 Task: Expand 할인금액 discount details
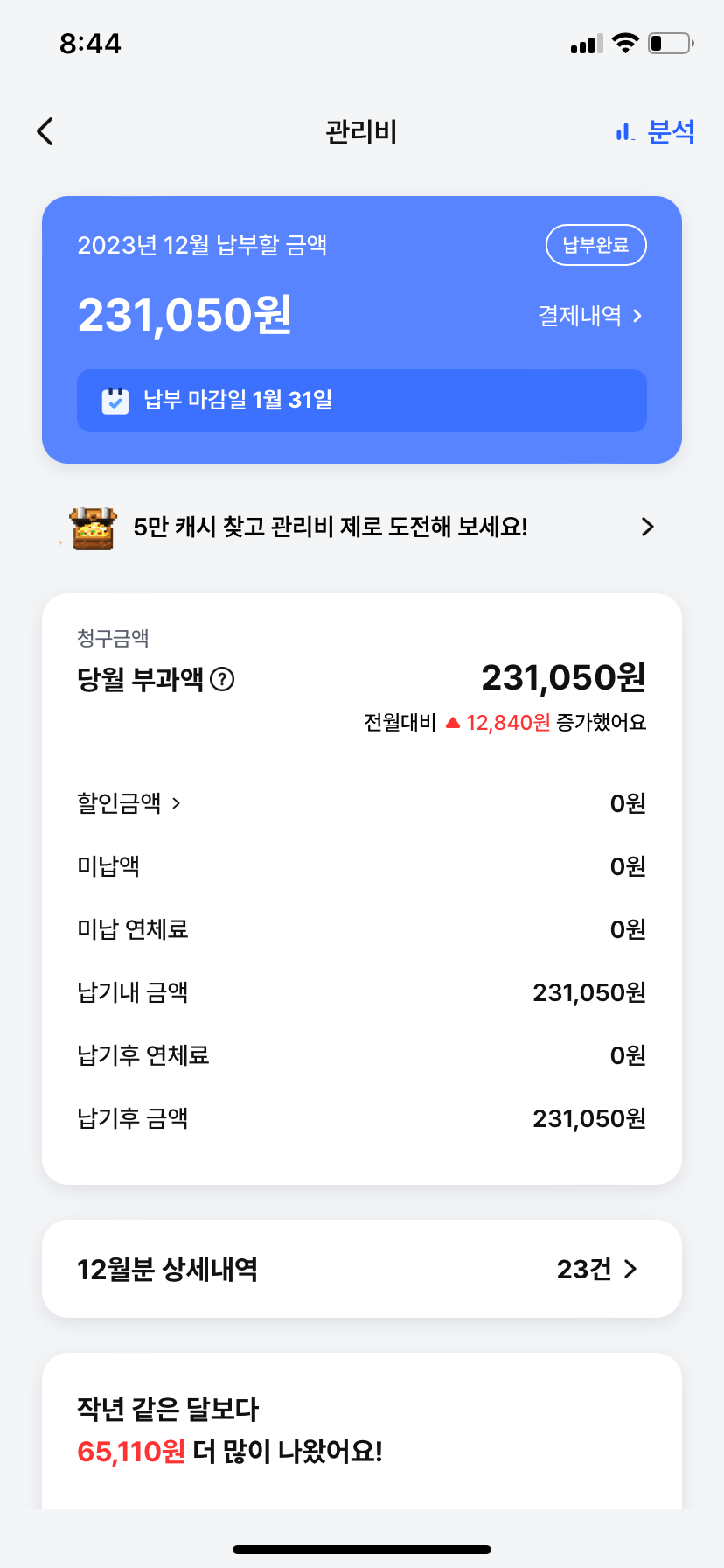[x=129, y=803]
